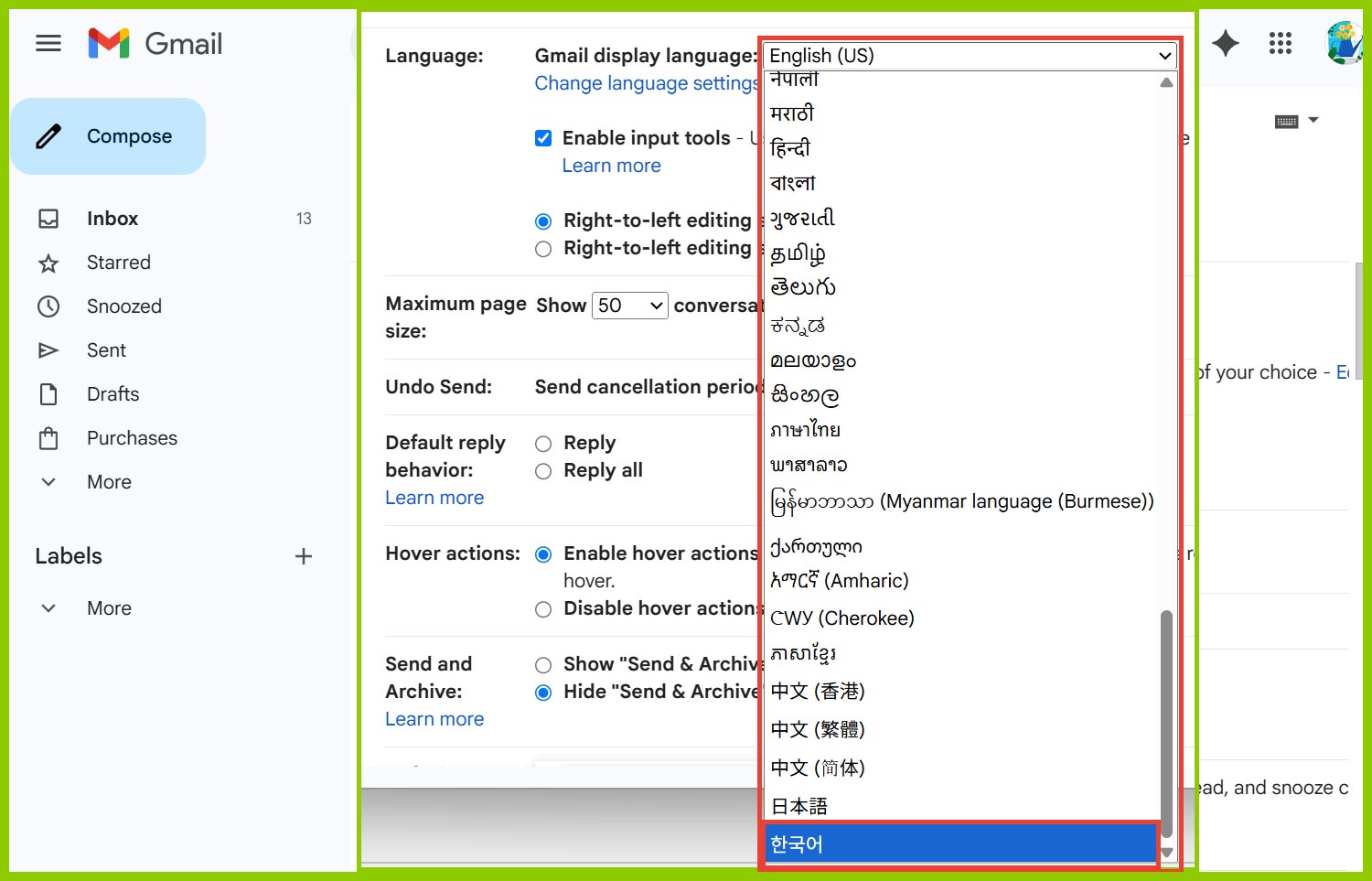Click Learn more under Send and Archive
The image size is (1372, 881).
[434, 719]
